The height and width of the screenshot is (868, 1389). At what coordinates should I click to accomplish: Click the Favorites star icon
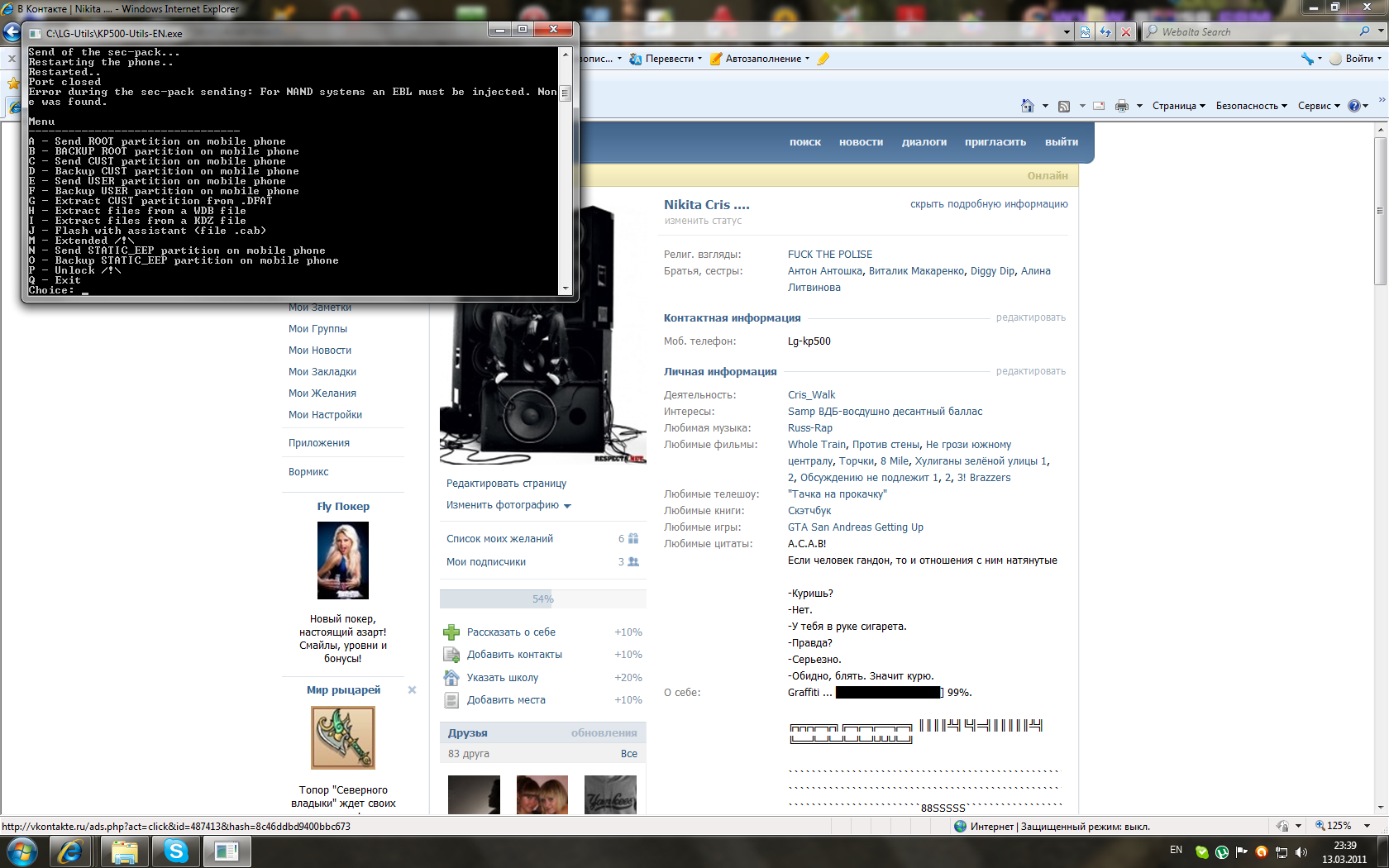click(x=13, y=83)
